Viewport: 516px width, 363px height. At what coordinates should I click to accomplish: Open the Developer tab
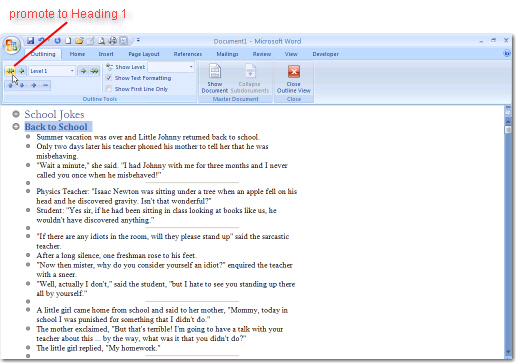coord(325,54)
